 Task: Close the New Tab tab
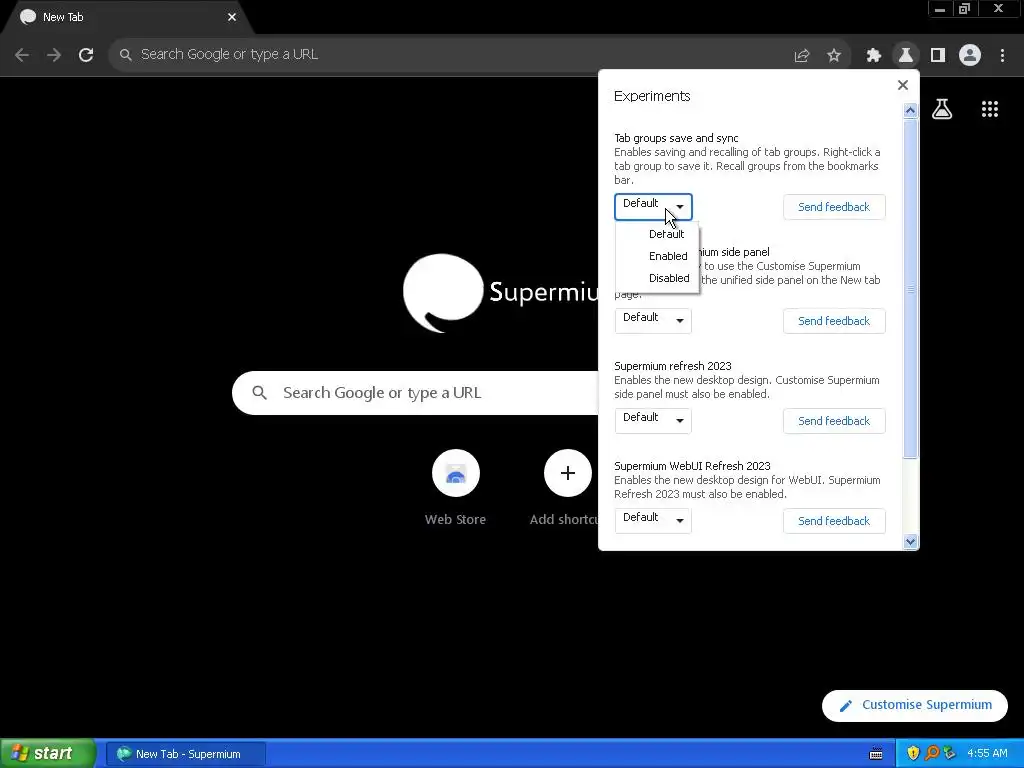pyautogui.click(x=232, y=17)
